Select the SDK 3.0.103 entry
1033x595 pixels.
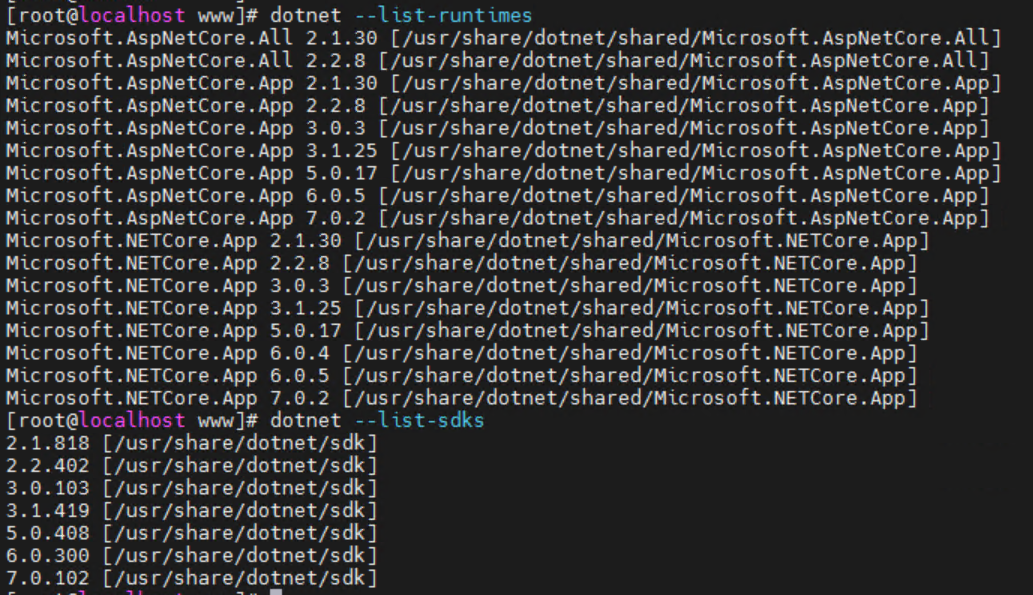click(x=191, y=488)
